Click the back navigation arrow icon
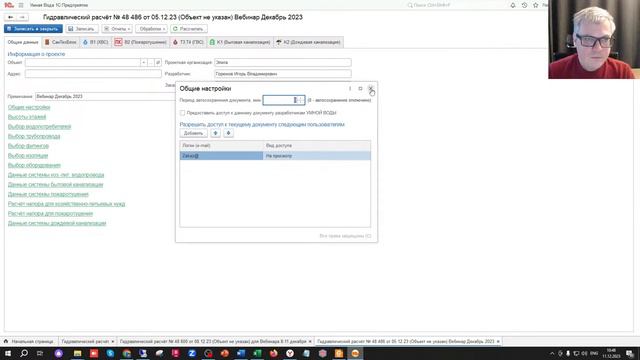This screenshot has width=640, height=360. point(11,17)
